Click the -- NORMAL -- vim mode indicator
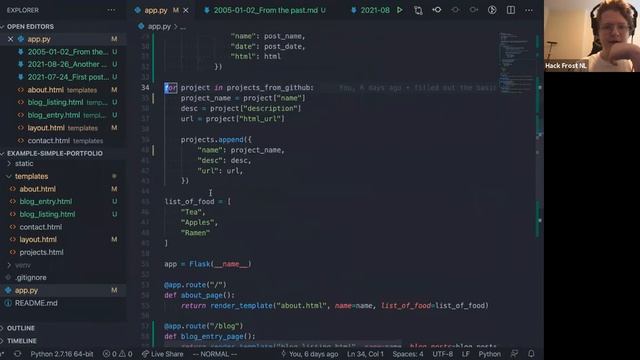Screen dimensions: 640x360 click(215, 354)
